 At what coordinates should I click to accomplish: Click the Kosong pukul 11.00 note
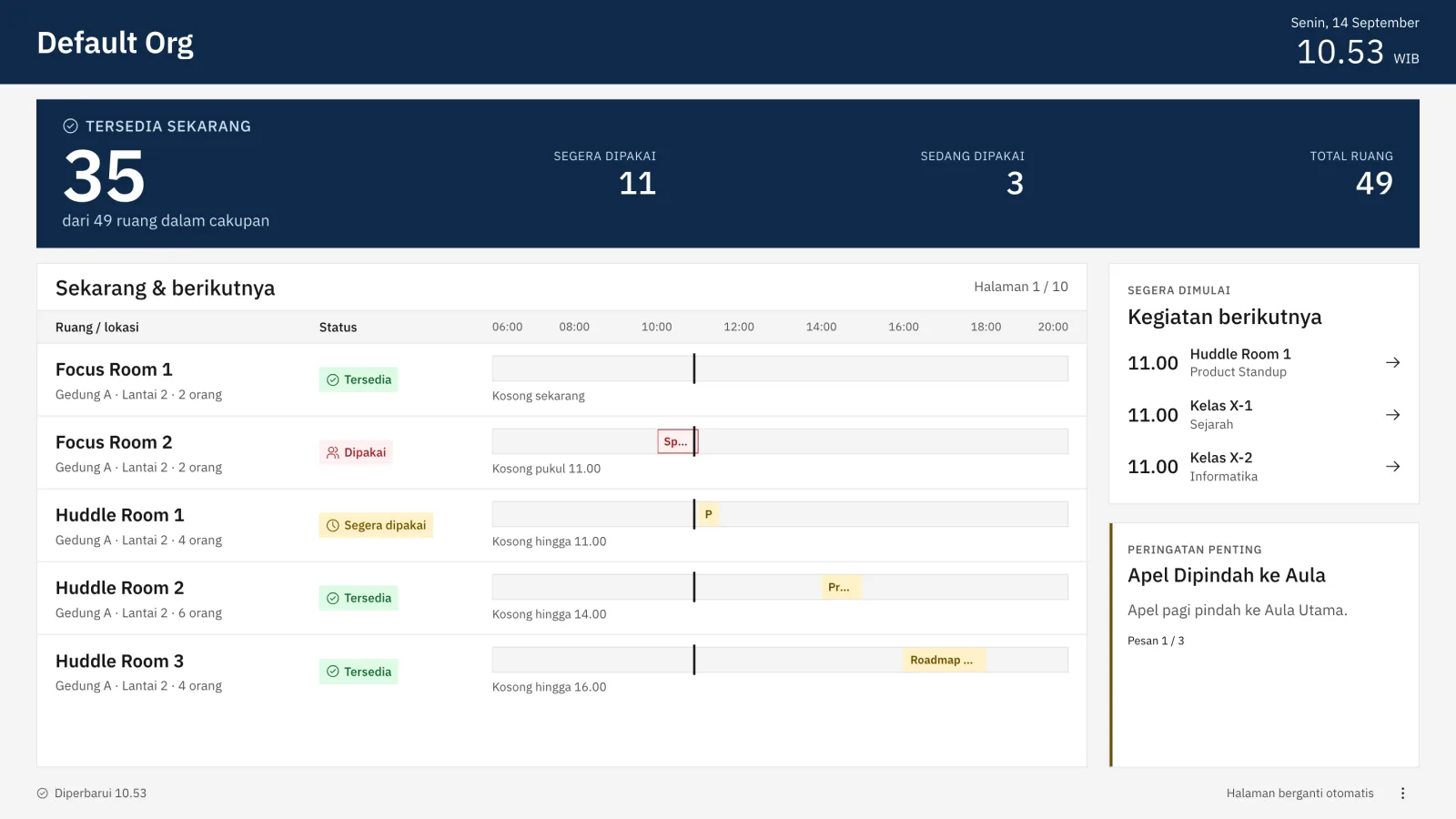click(546, 469)
